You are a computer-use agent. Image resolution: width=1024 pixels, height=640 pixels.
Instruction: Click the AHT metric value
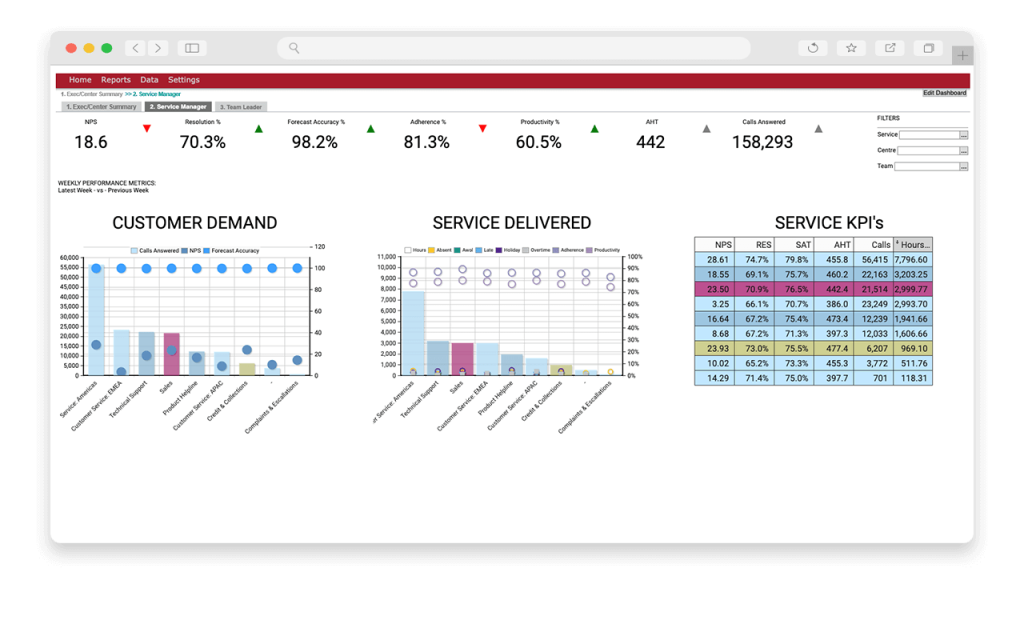point(650,142)
